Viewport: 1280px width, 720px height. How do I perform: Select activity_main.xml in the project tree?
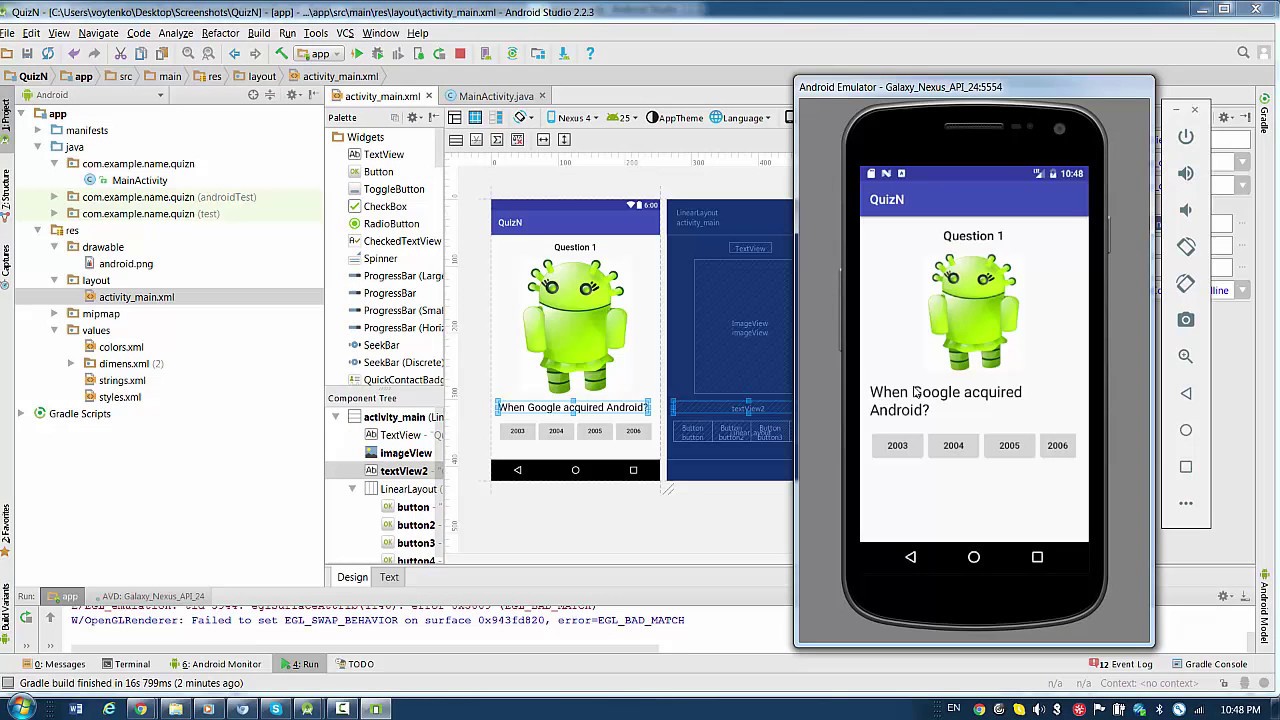136,297
